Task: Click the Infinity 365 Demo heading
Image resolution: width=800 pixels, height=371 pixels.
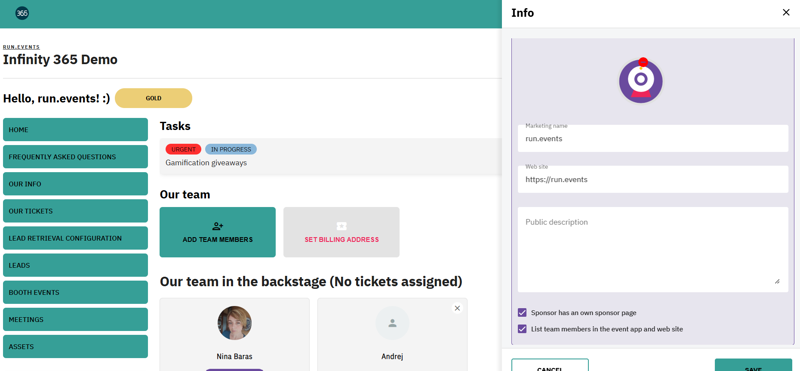Action: pos(60,60)
